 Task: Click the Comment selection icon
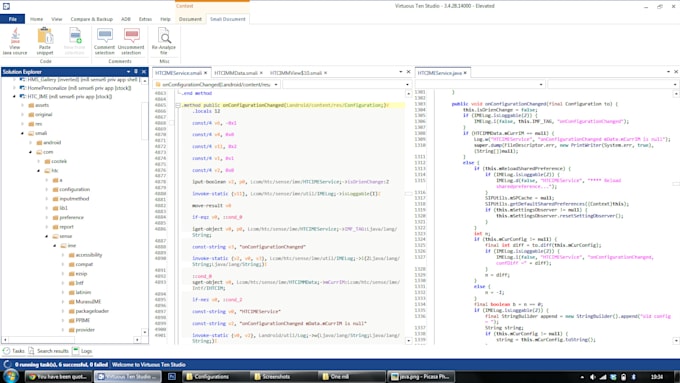point(105,36)
